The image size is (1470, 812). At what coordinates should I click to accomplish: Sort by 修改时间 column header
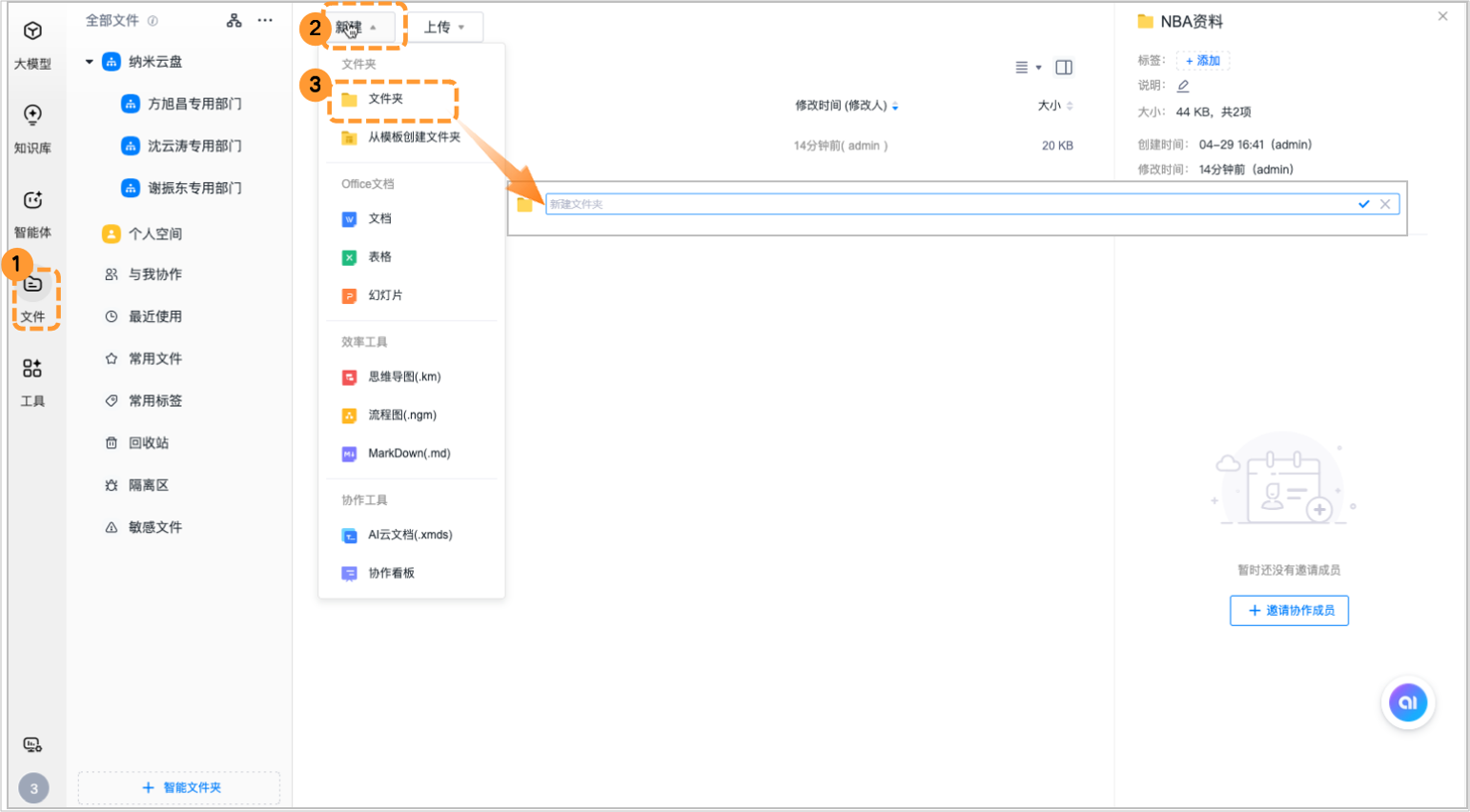tap(842, 106)
